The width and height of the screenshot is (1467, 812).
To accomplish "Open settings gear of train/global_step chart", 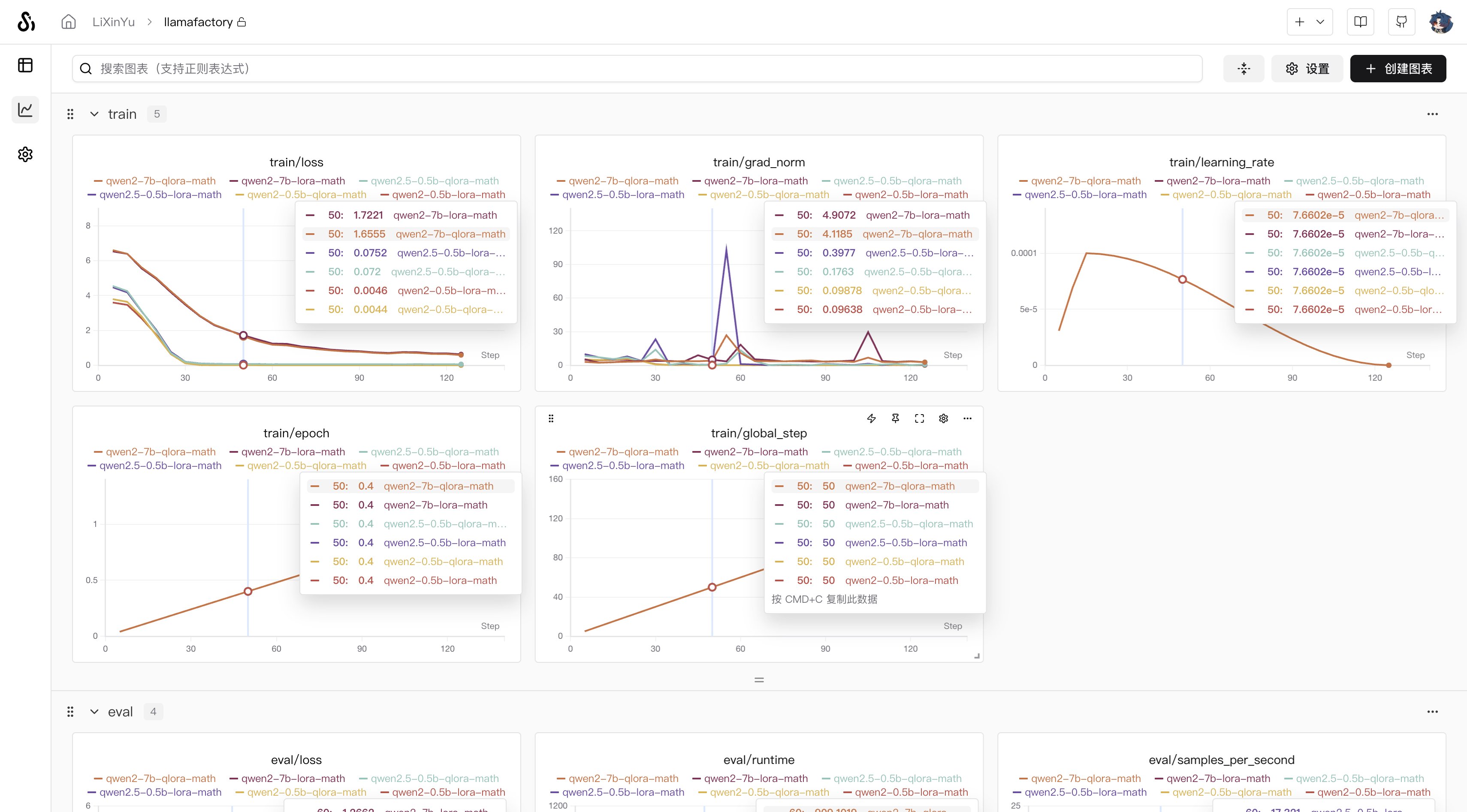I will tap(944, 418).
